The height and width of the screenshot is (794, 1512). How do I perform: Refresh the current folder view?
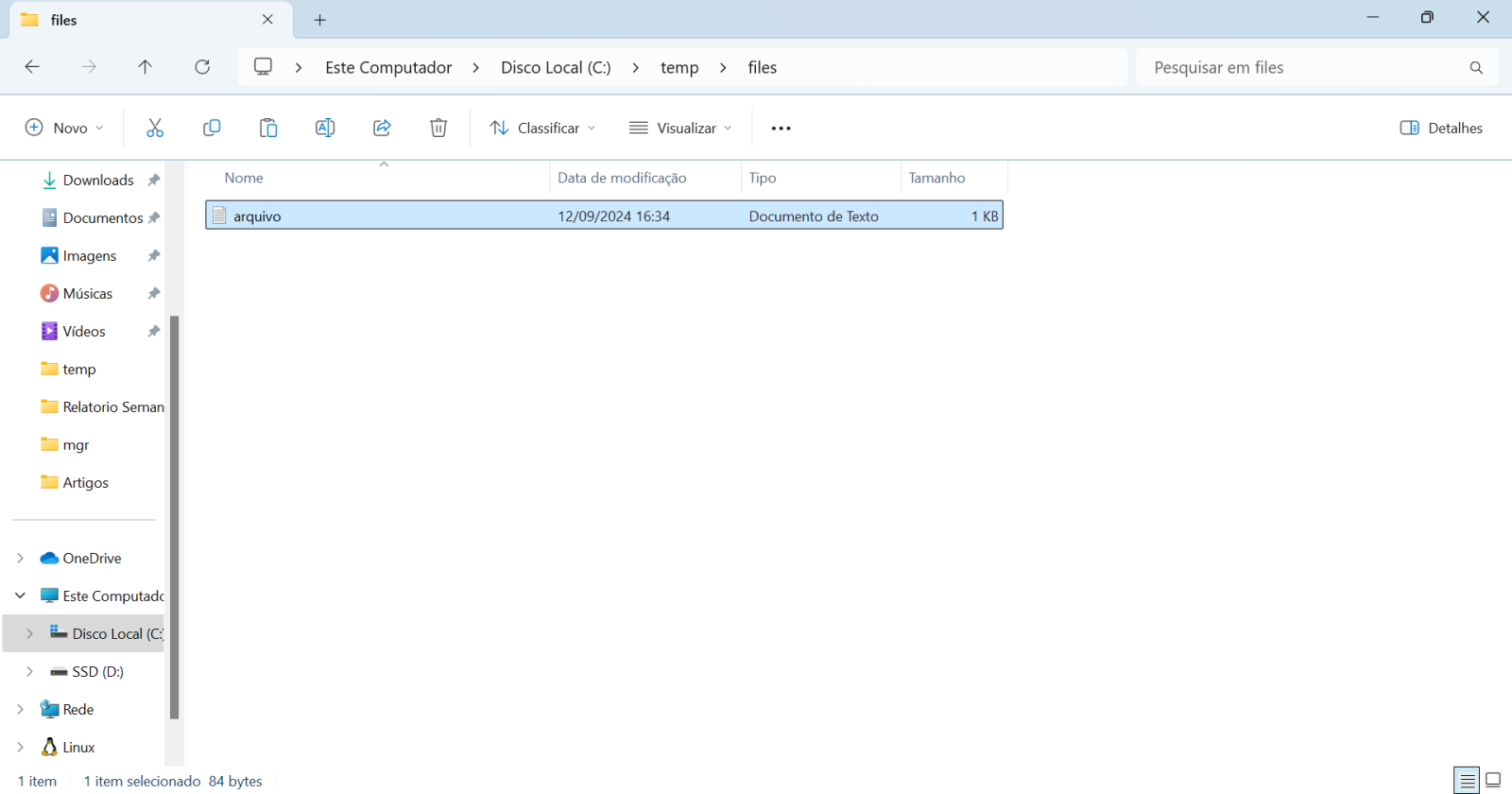pos(202,67)
